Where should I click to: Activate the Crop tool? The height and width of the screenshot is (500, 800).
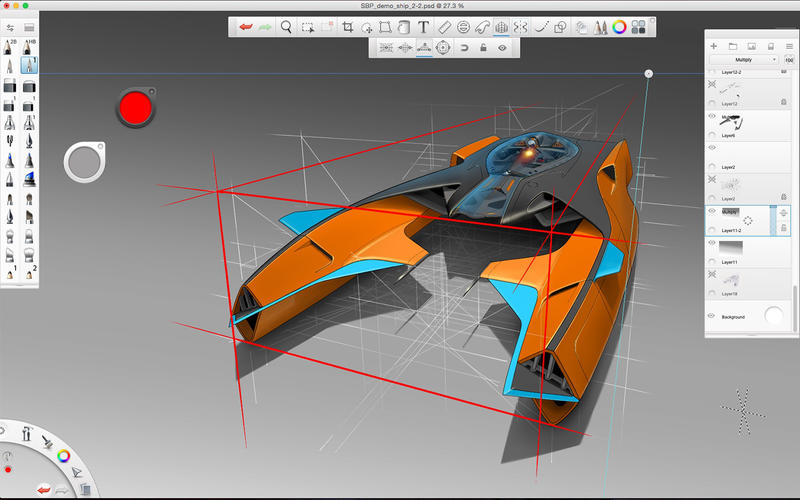[x=348, y=28]
